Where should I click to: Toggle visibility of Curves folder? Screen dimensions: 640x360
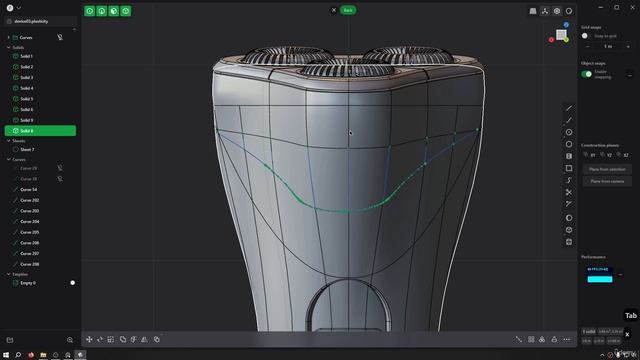tap(60, 37)
